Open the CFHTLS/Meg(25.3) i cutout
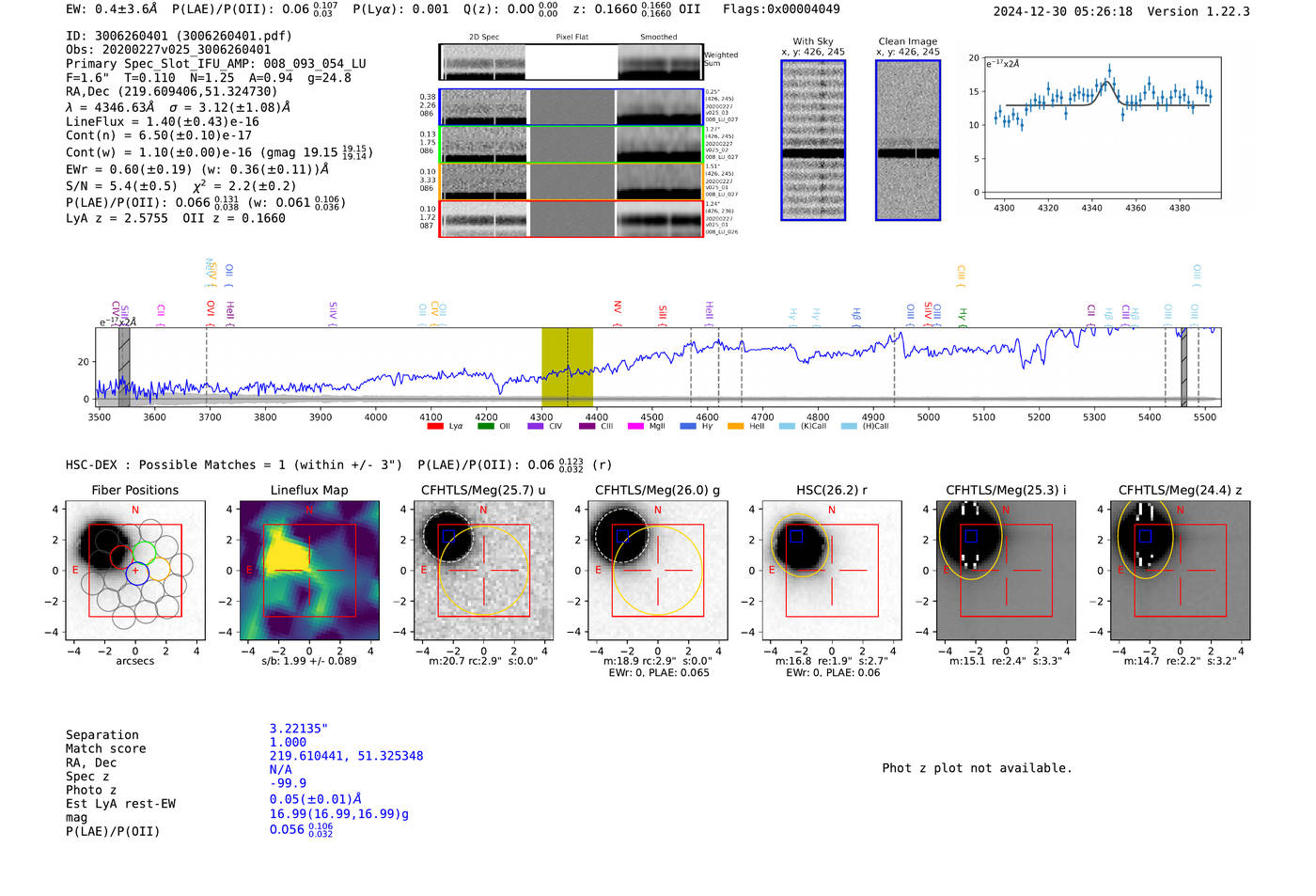 pos(1006,570)
